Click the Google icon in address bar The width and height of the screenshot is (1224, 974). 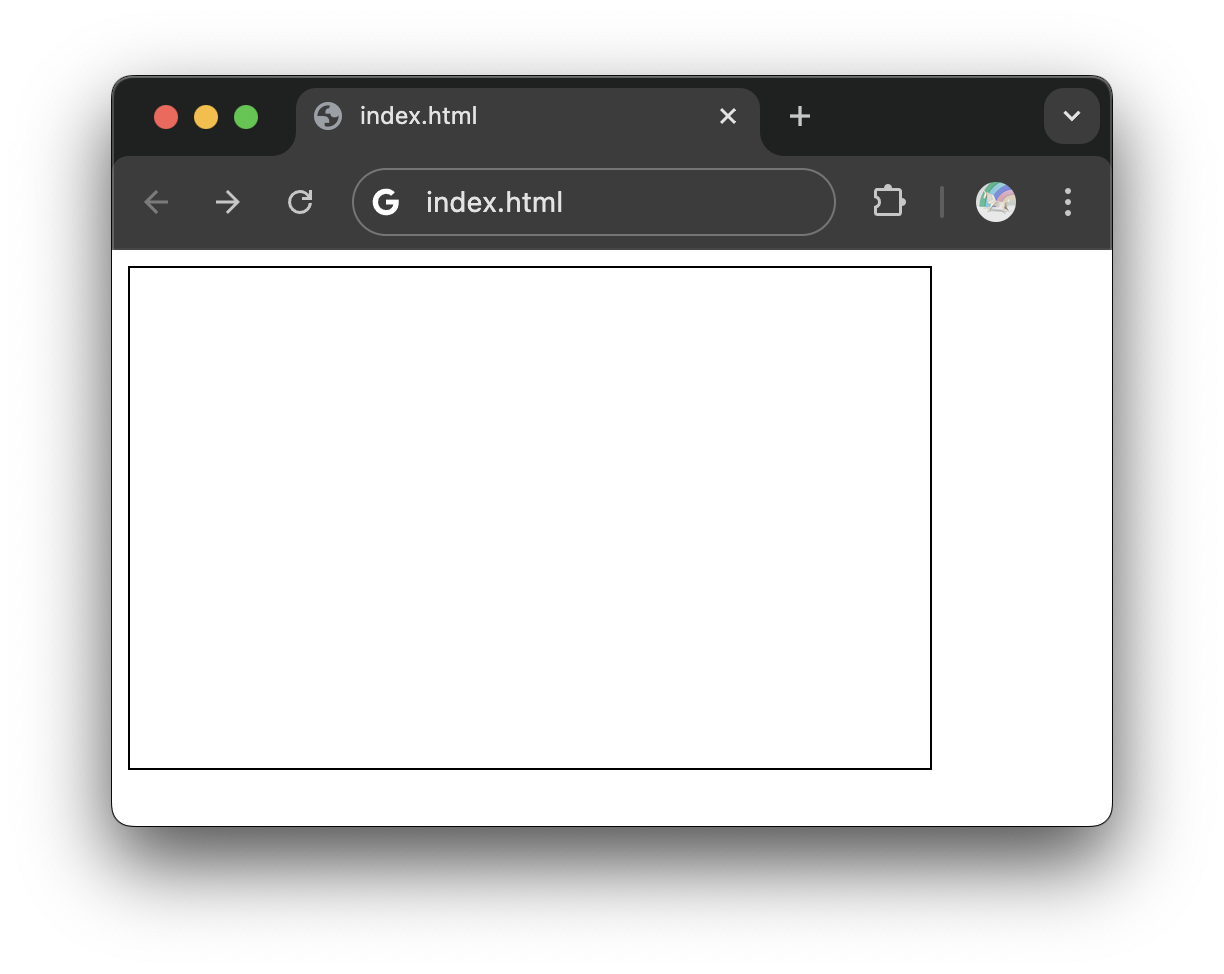click(386, 202)
